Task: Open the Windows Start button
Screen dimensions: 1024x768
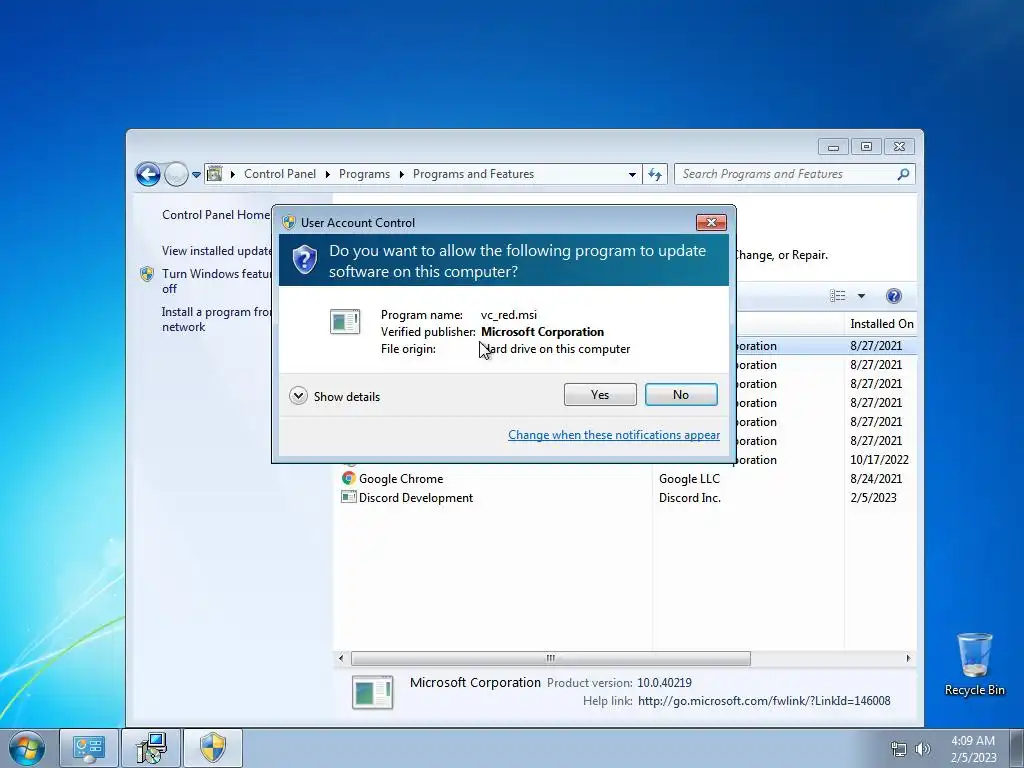Action: 27,748
